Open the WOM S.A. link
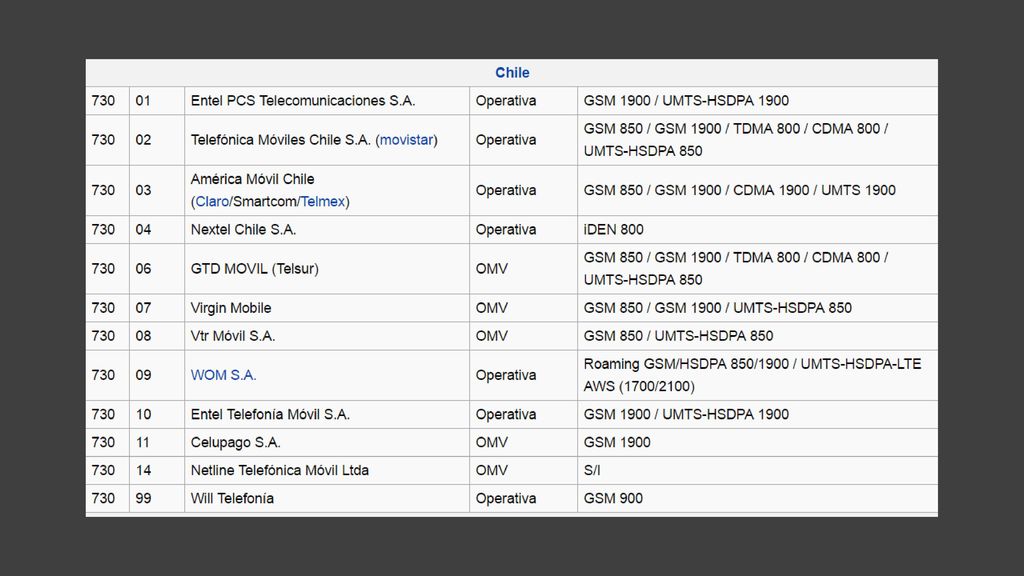The height and width of the screenshot is (576, 1024). coord(223,375)
